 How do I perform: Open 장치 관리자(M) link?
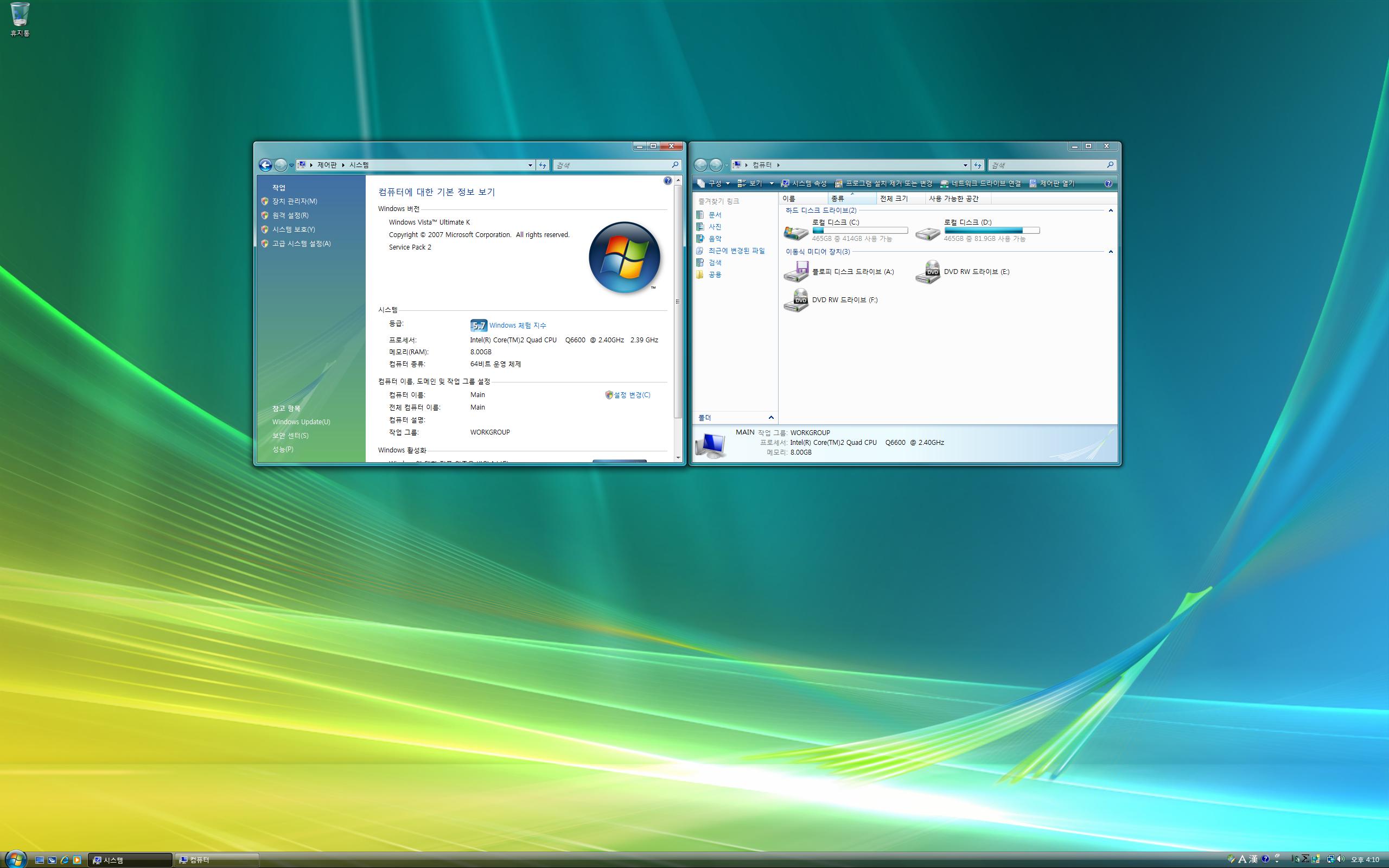click(295, 201)
